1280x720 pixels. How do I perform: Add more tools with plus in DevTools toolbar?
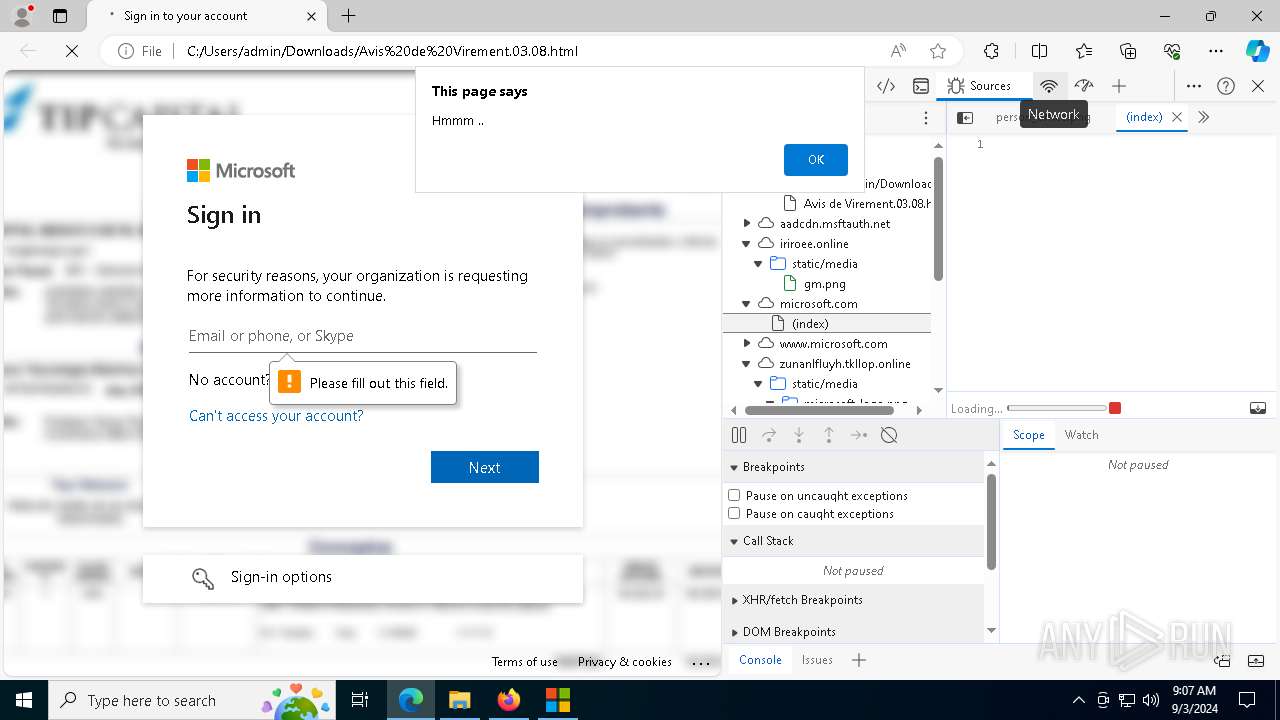[x=1119, y=86]
